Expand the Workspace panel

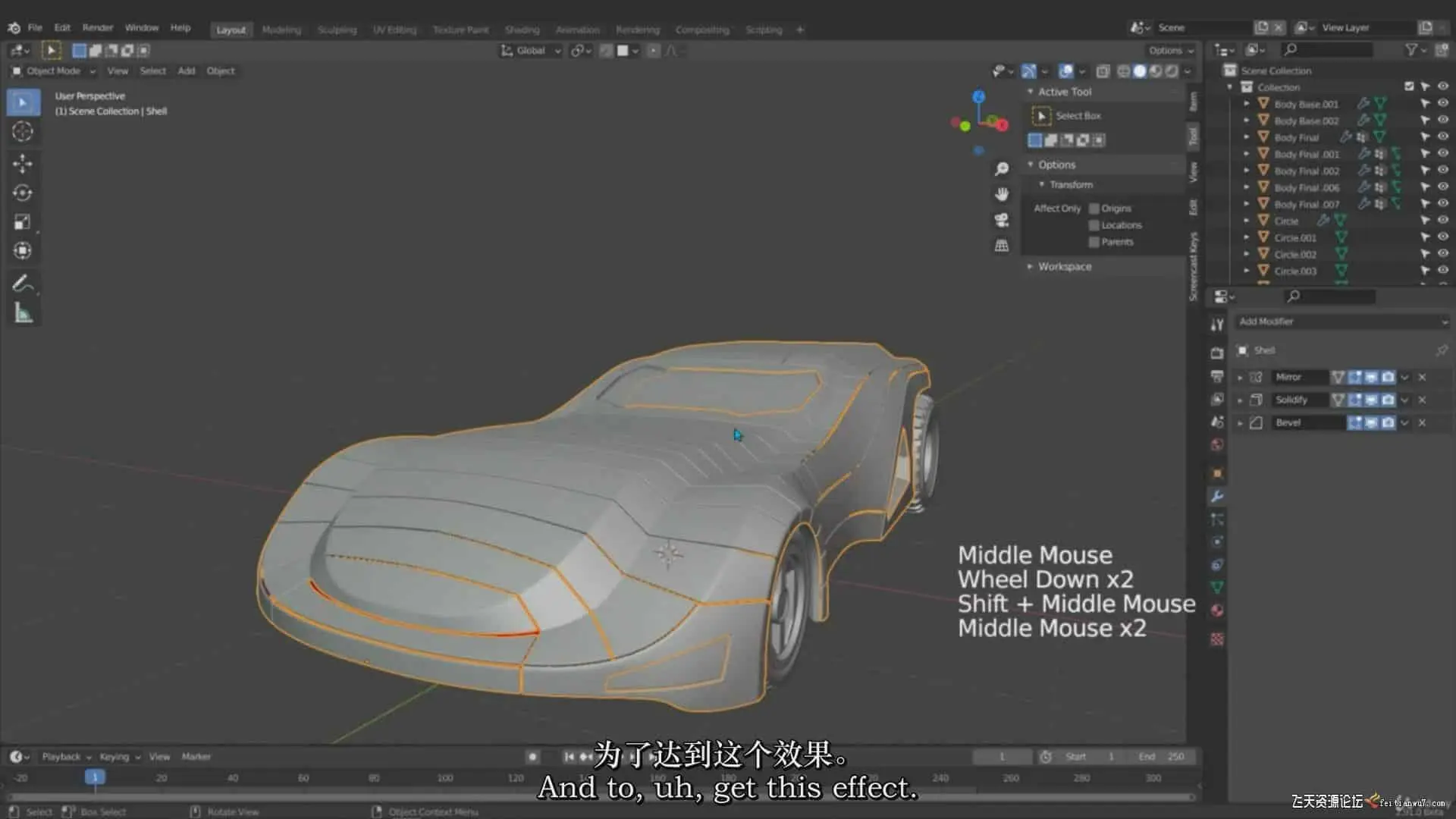(x=1064, y=267)
